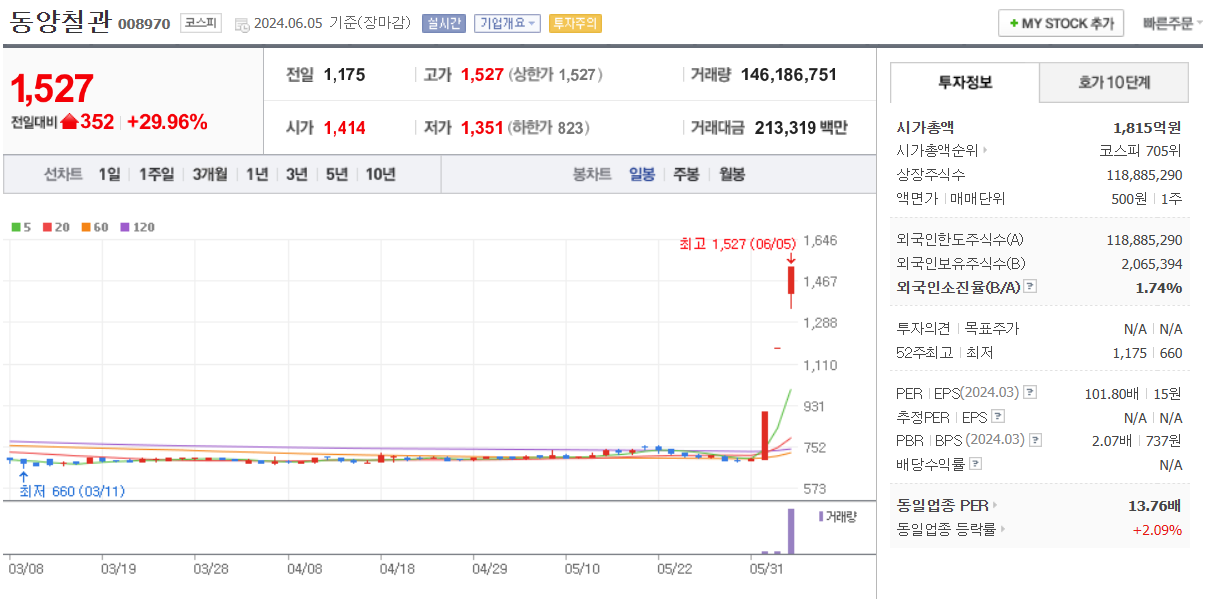The width and height of the screenshot is (1207, 599).
Task: Expand 기업개요 dropdown
Action: coord(507,23)
